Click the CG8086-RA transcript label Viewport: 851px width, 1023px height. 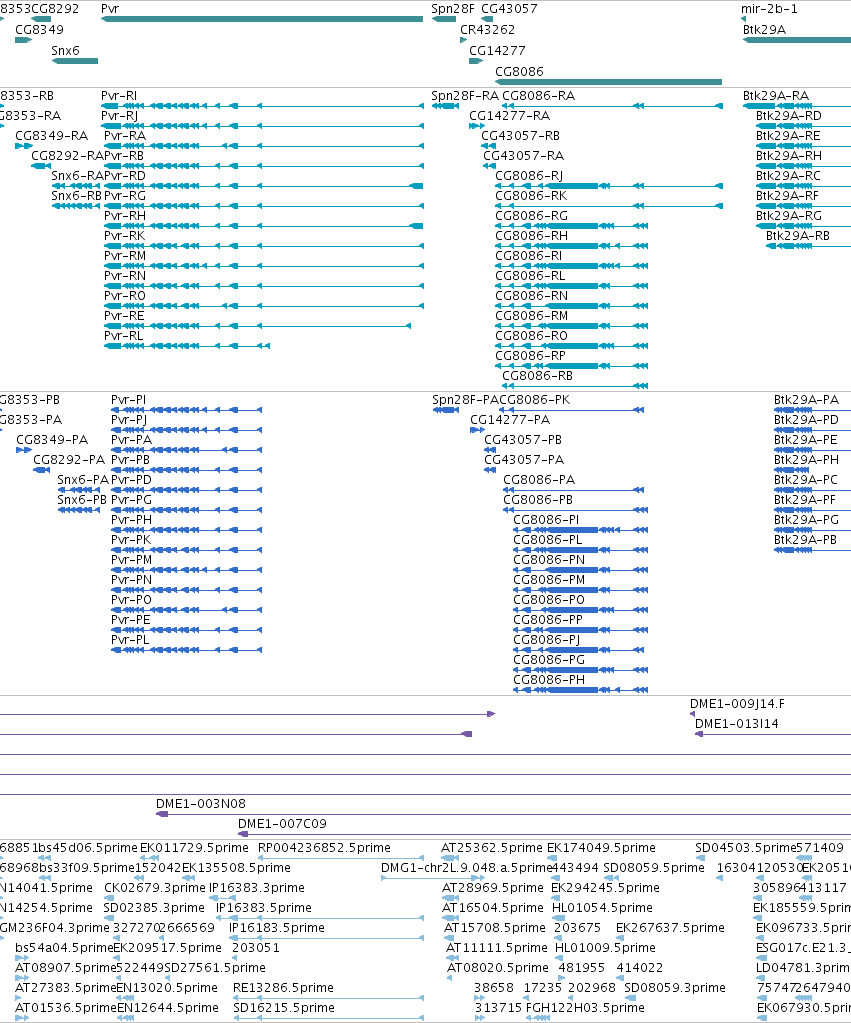click(539, 96)
